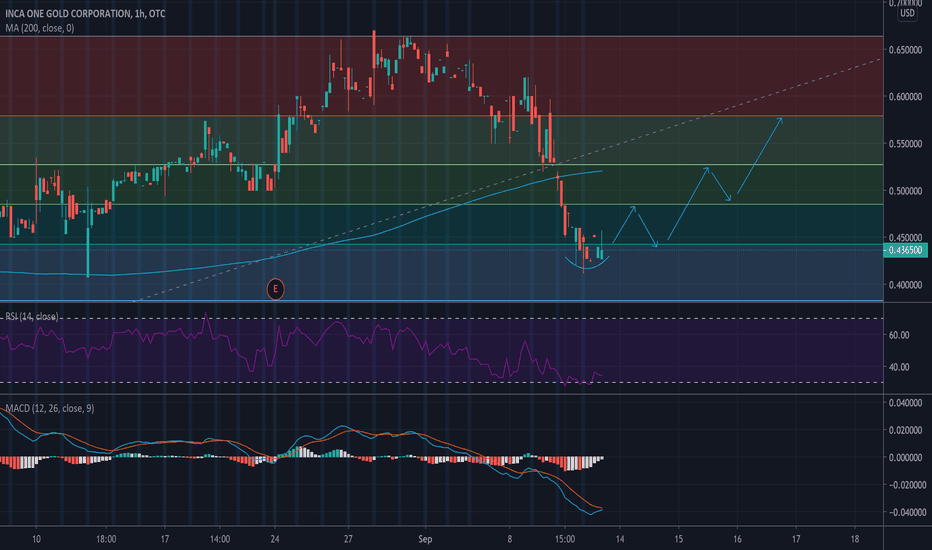Select the MA (200, close, 0) indicator legend
Image resolution: width=932 pixels, height=550 pixels.
pyautogui.click(x=40, y=28)
